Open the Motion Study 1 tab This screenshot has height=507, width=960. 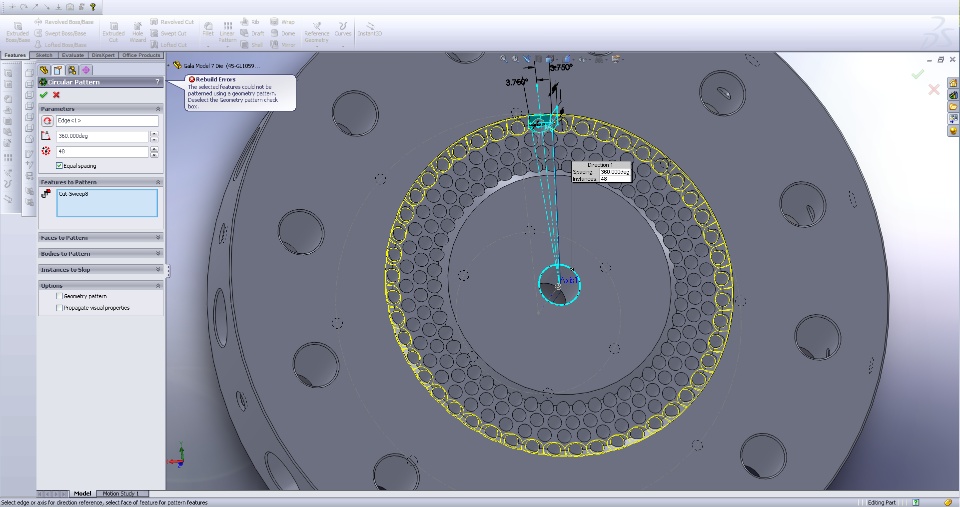(121, 494)
